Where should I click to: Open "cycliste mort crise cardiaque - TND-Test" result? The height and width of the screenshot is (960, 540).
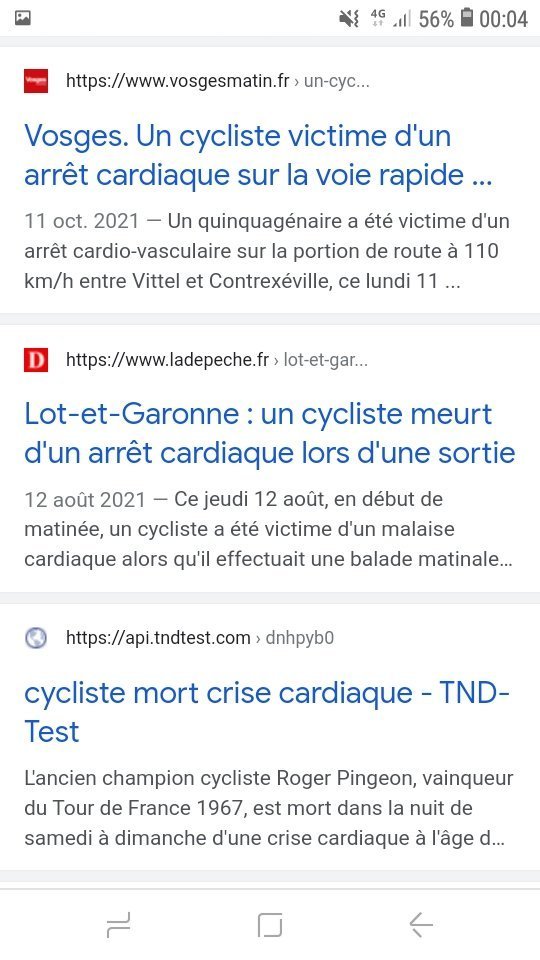[267, 712]
